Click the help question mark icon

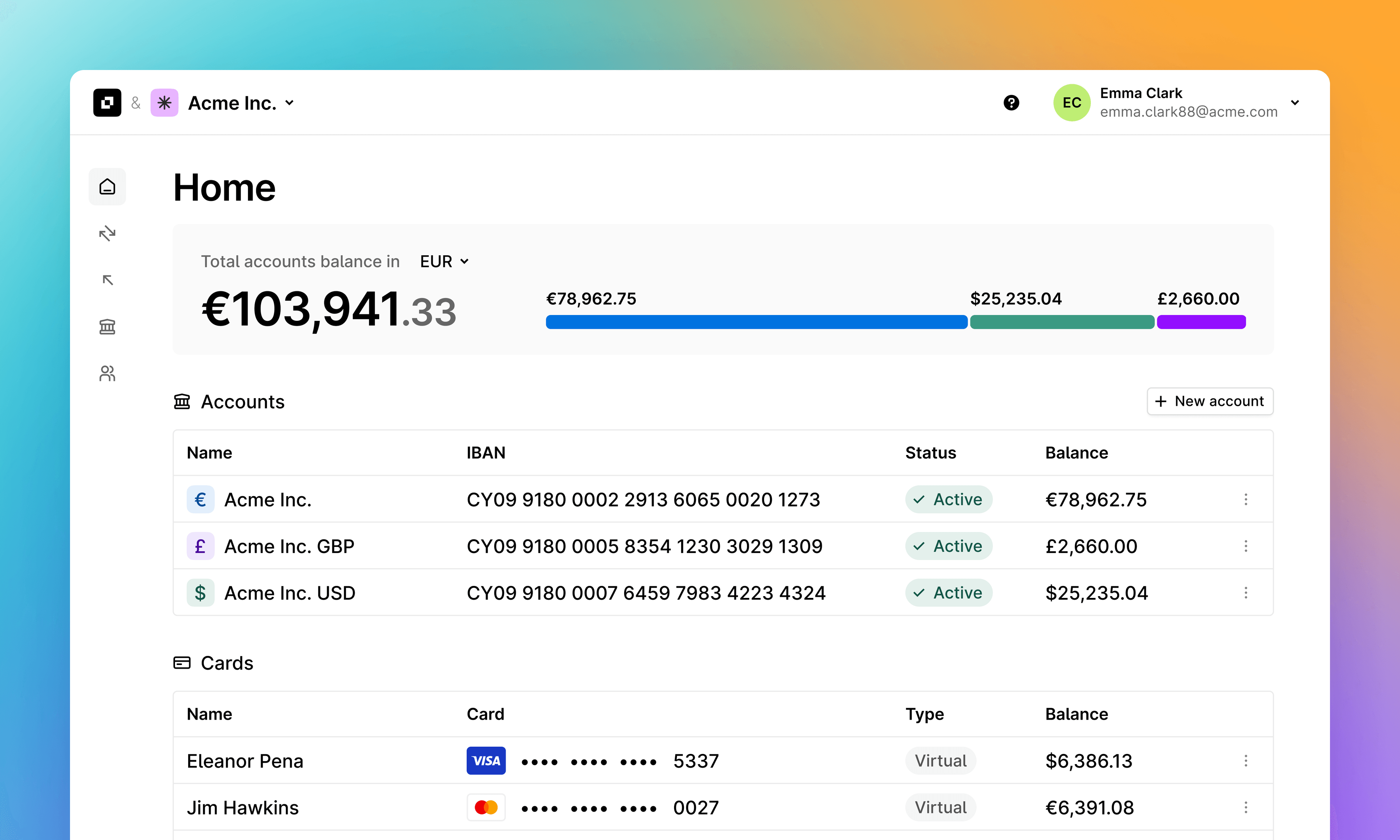click(x=1011, y=102)
